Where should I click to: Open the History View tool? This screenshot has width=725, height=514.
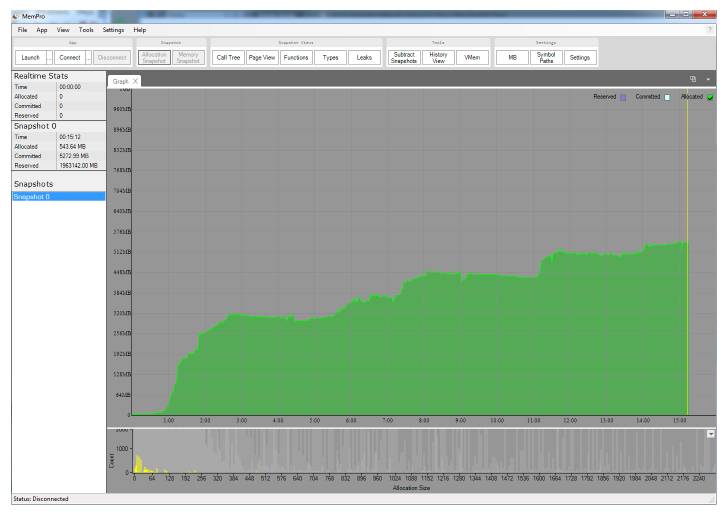click(x=438, y=58)
